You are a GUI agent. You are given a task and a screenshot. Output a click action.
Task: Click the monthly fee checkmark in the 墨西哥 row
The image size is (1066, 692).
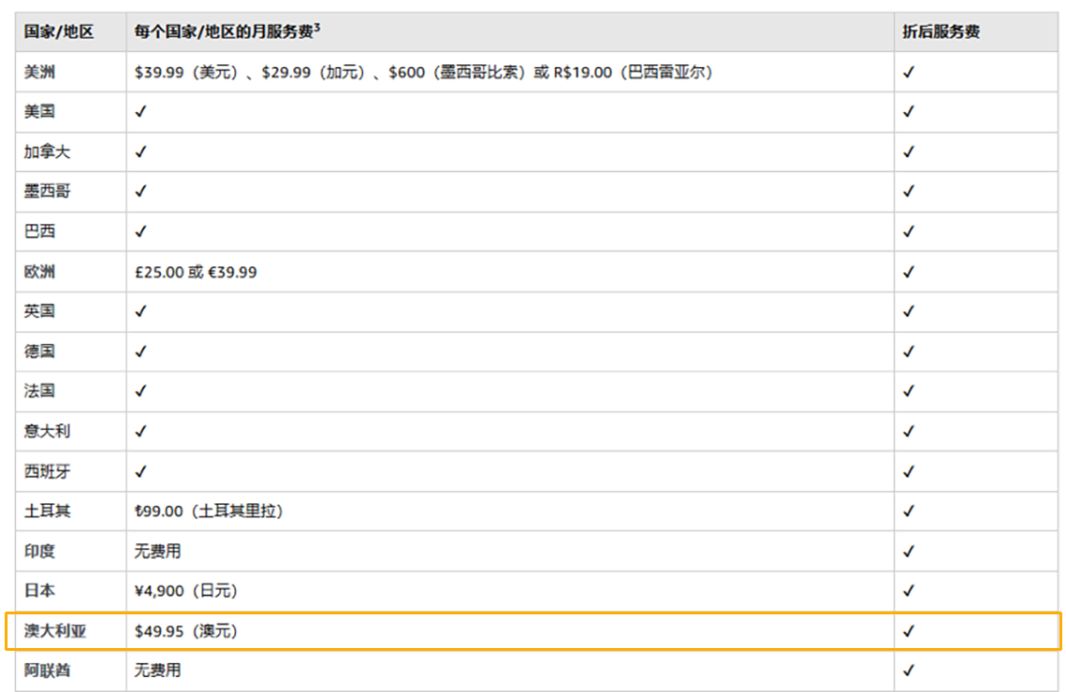coord(140,192)
